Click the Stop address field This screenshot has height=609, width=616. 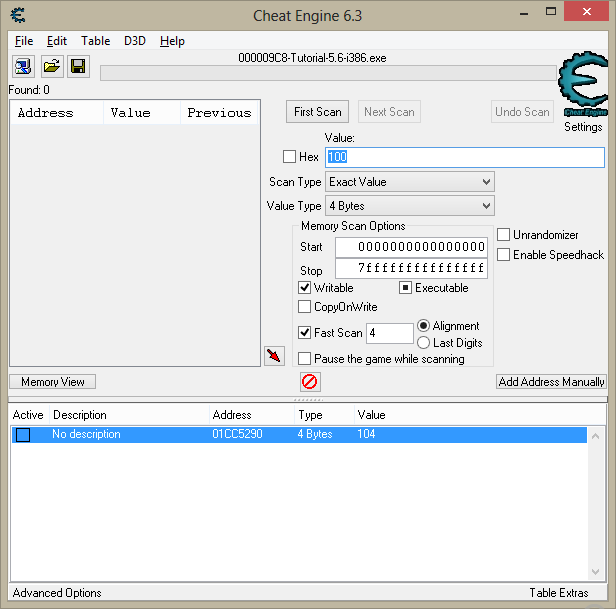click(x=411, y=268)
